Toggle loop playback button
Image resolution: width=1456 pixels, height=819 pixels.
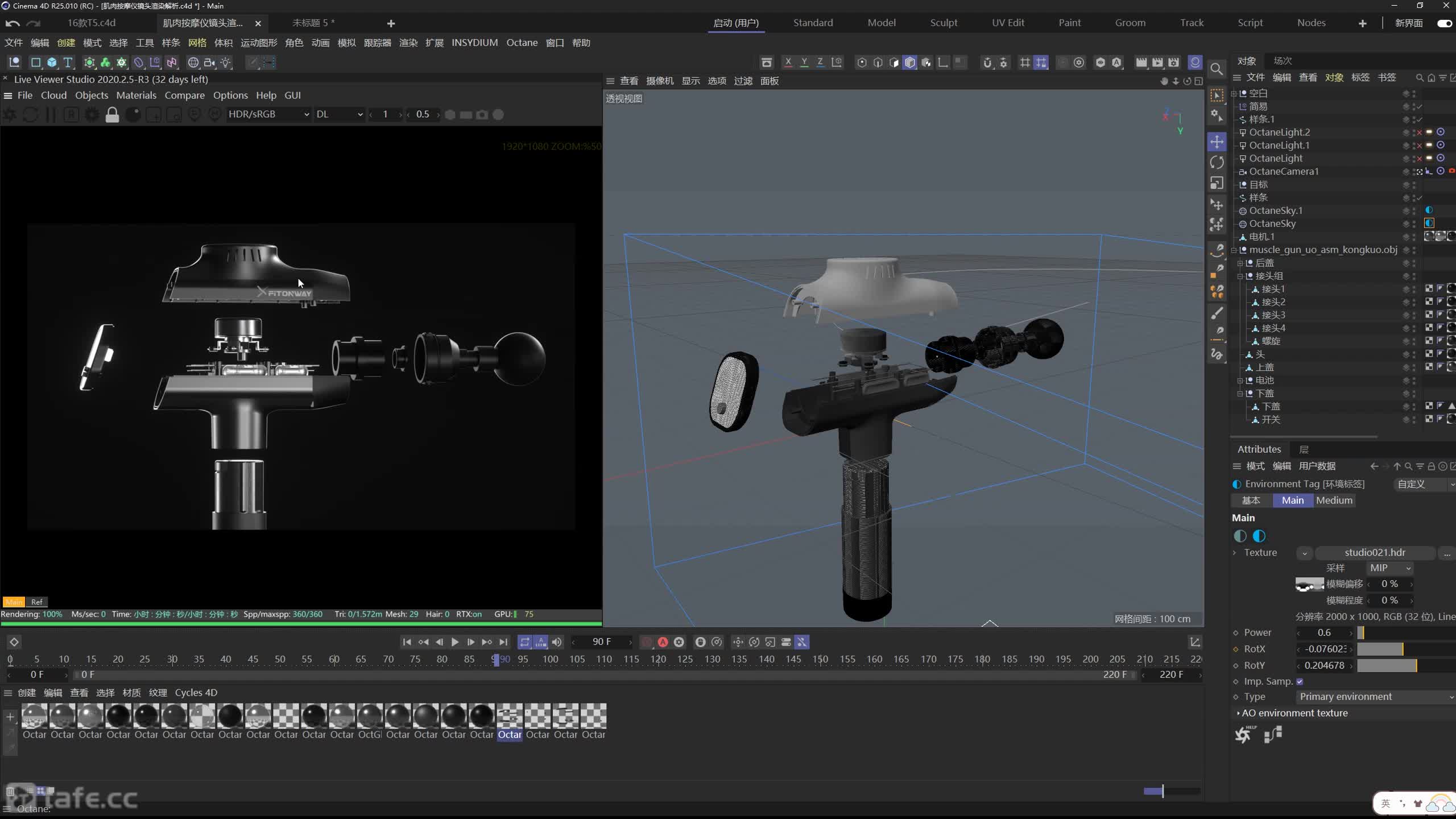pyautogui.click(x=524, y=642)
